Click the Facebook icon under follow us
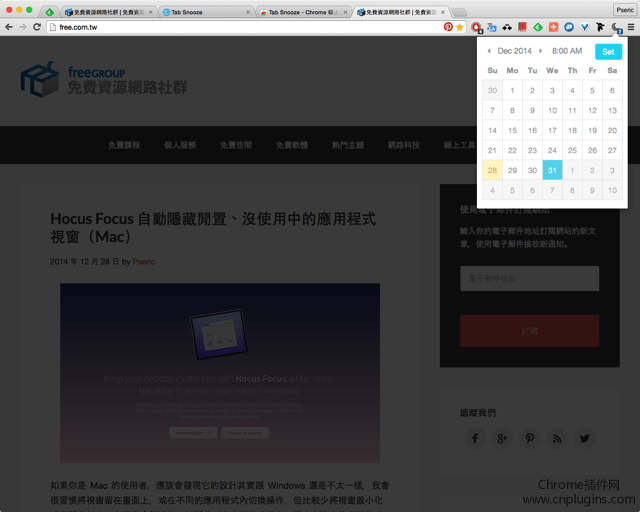The image size is (640, 512). click(x=475, y=438)
